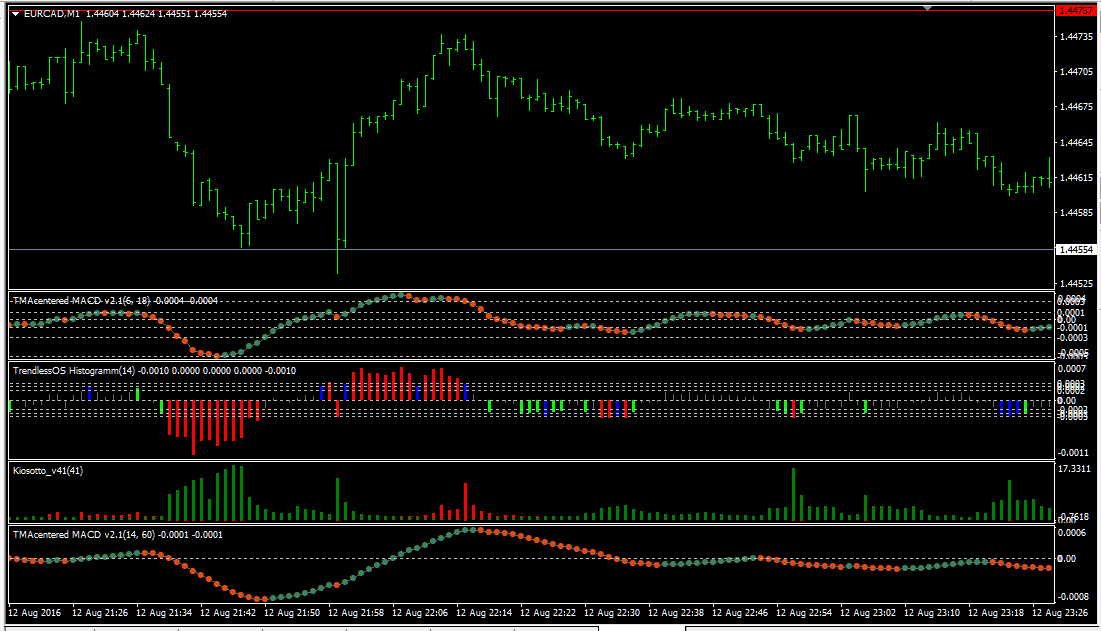The height and width of the screenshot is (631, 1101).
Task: Click the grey chart shift marker triangle
Action: pyautogui.click(x=928, y=8)
